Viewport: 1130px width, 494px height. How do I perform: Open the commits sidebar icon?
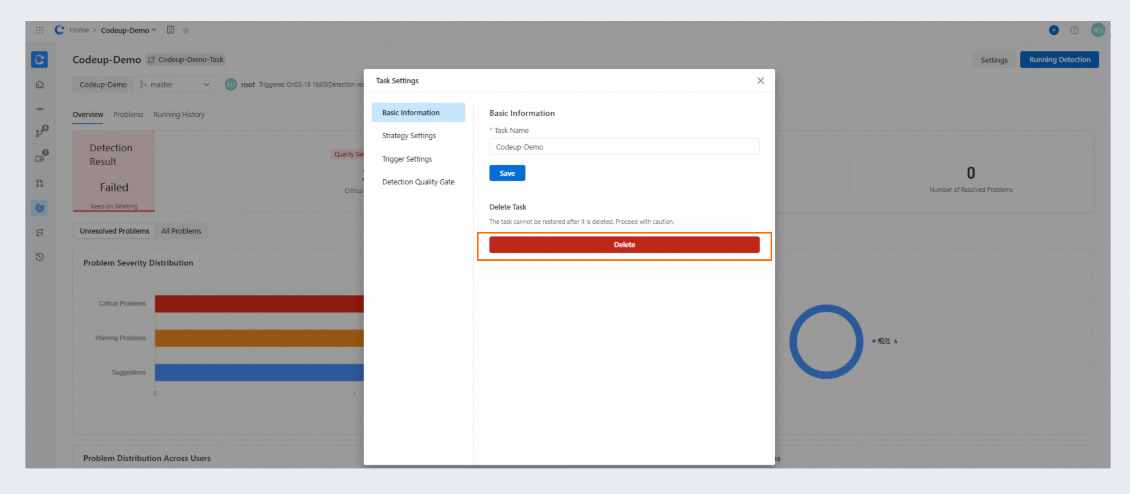[40, 109]
